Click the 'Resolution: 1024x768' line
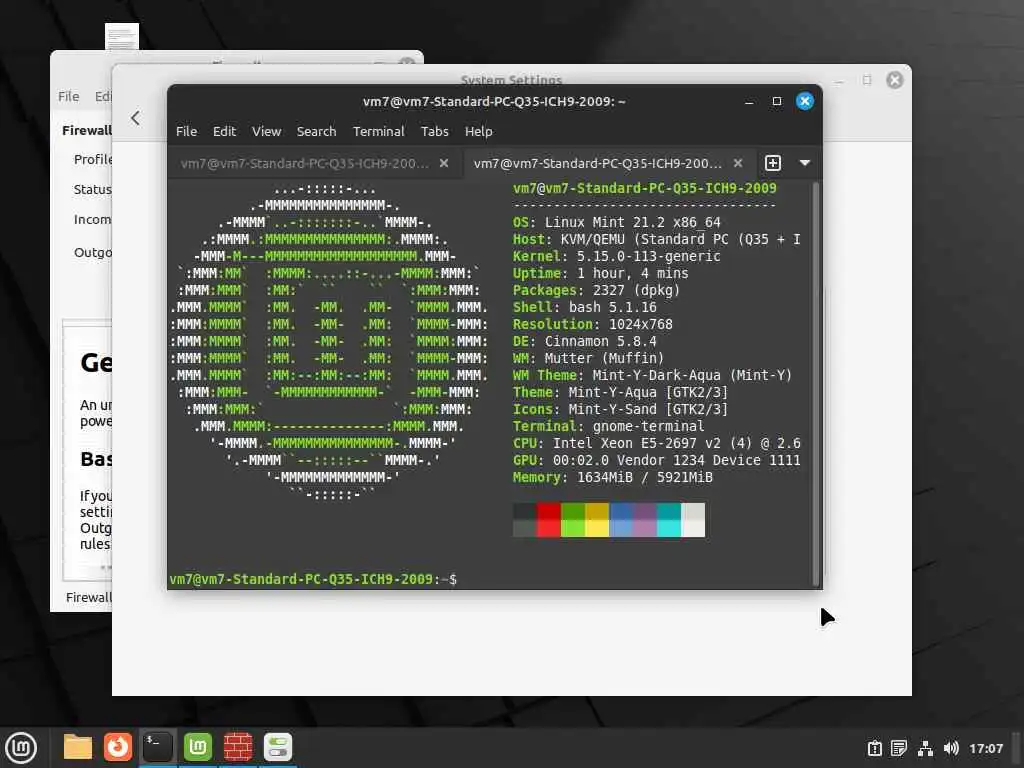The height and width of the screenshot is (768, 1024). [592, 325]
